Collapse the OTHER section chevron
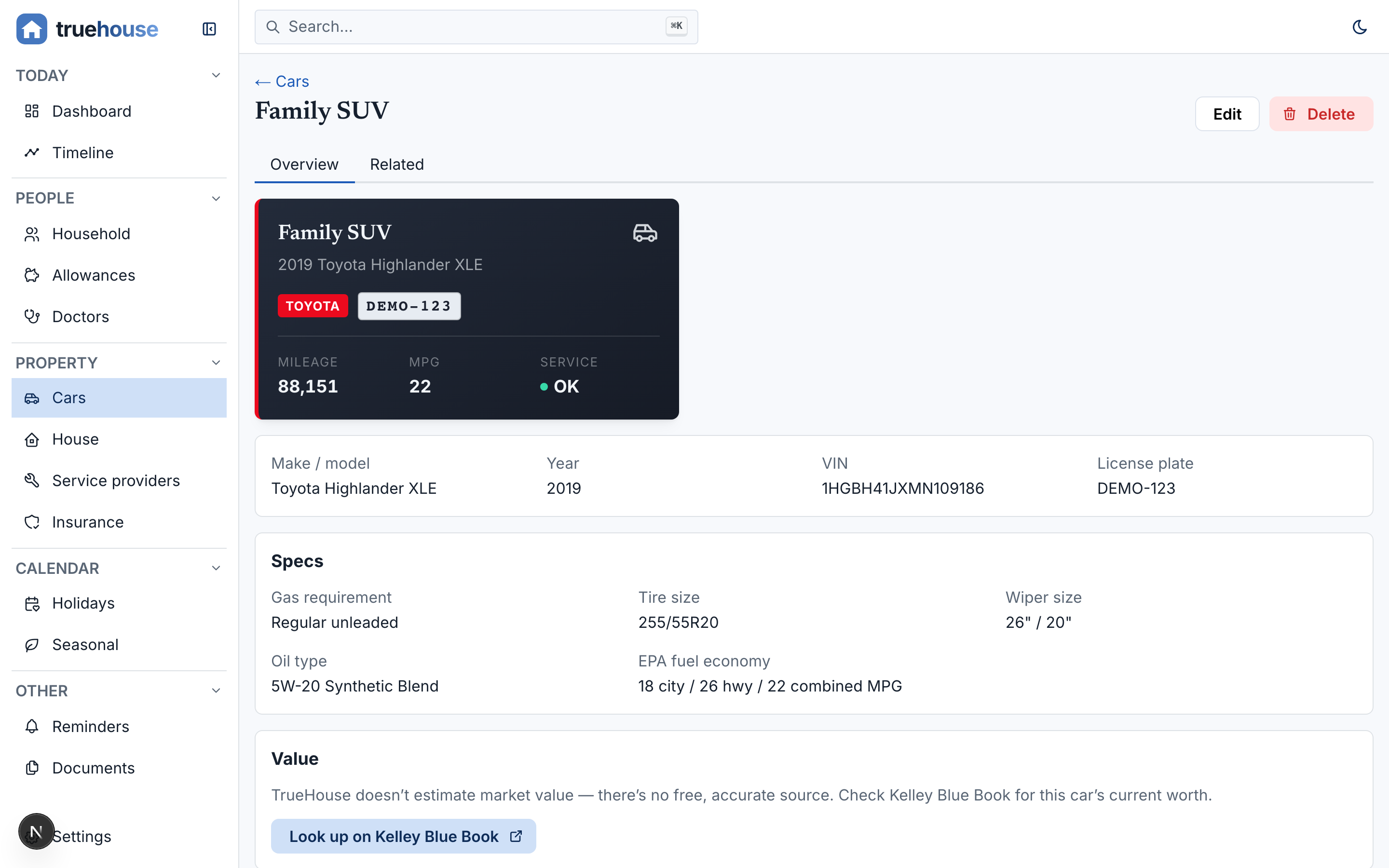This screenshot has height=868, width=1389. tap(216, 690)
